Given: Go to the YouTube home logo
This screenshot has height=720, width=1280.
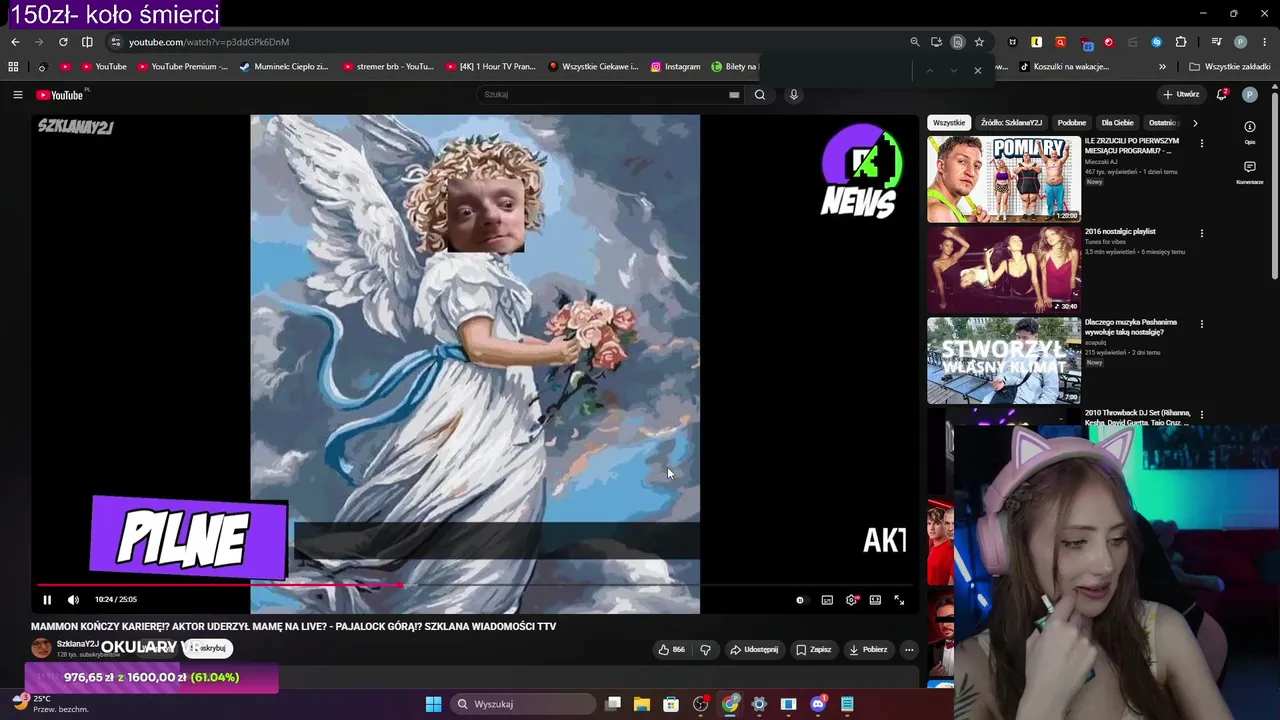Looking at the screenshot, I should (x=60, y=95).
